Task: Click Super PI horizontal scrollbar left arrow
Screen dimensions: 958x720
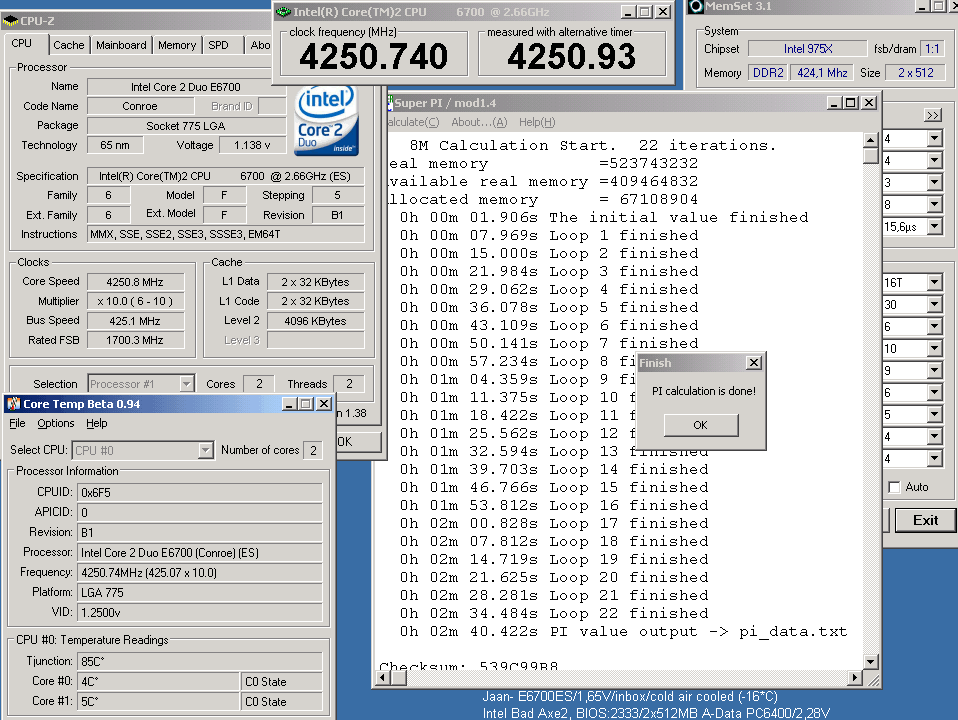Action: click(382, 677)
